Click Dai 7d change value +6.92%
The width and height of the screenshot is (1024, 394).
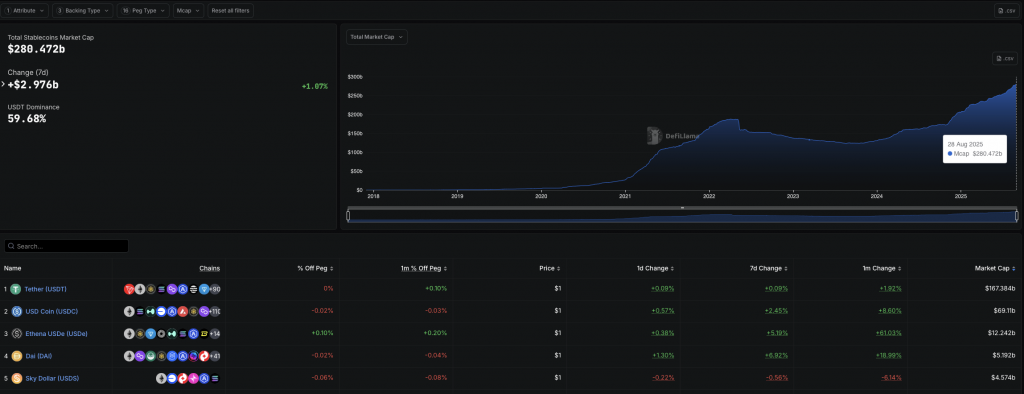coord(777,356)
